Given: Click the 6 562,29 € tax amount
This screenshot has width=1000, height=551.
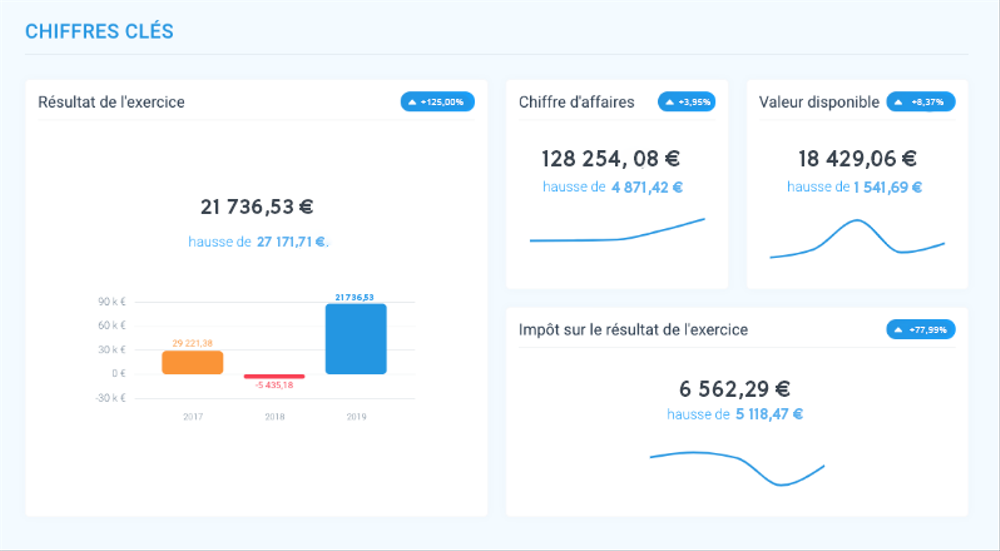Looking at the screenshot, I should [x=735, y=389].
